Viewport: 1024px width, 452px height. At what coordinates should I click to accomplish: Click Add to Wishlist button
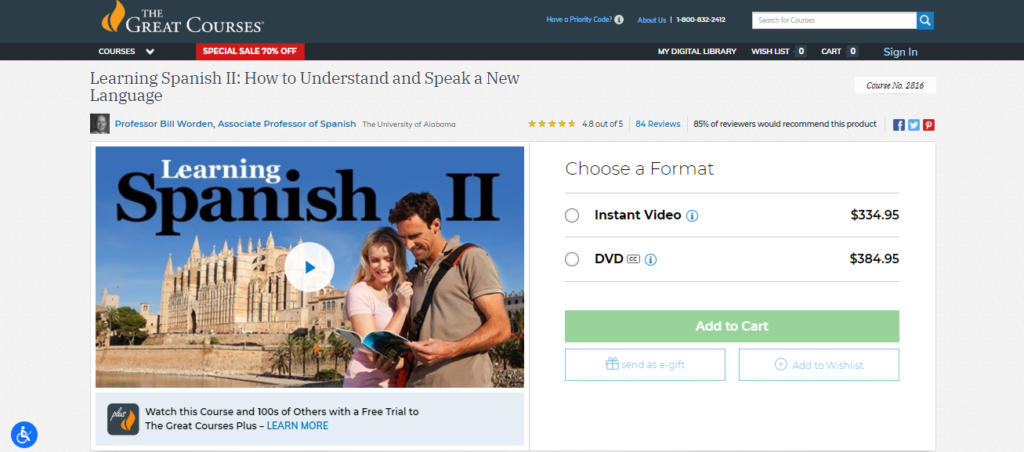pyautogui.click(x=819, y=364)
